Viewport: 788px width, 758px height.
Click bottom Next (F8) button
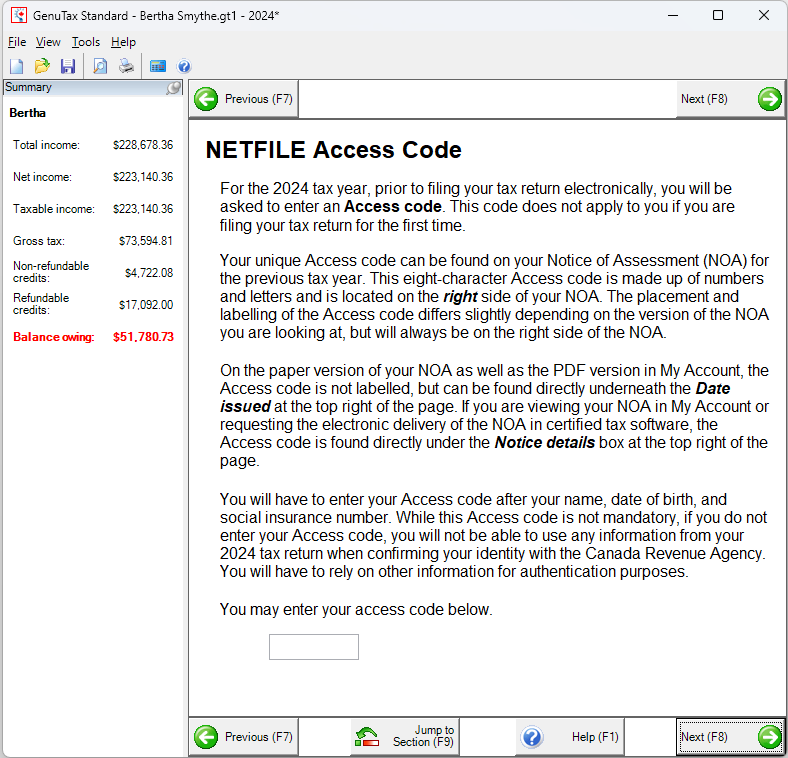click(730, 737)
